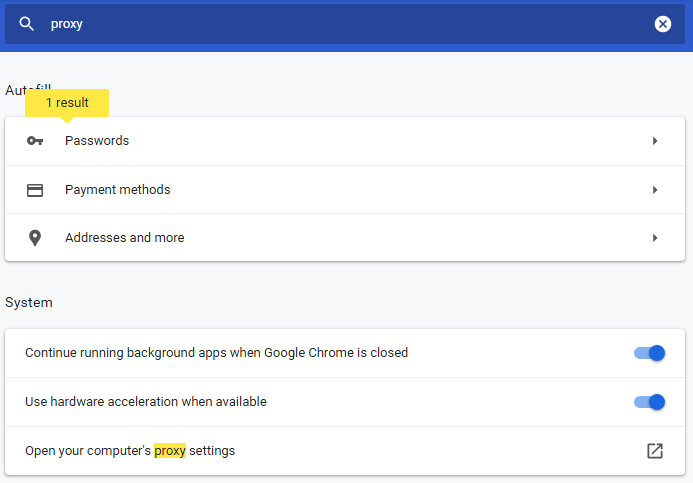Click the Continue running background apps label
The height and width of the screenshot is (483, 693).
point(216,353)
